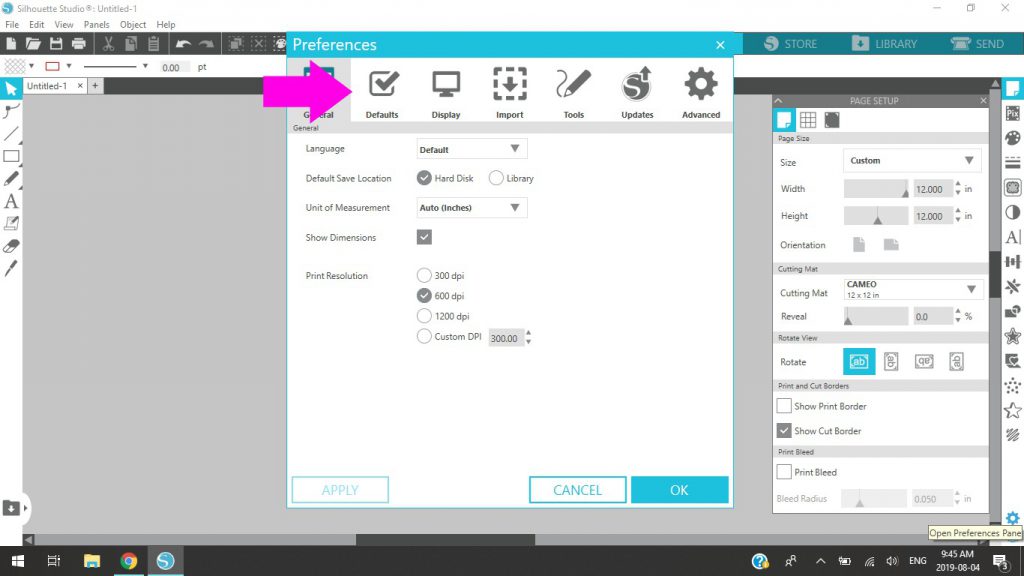Open the line color dropdown arrow
The image size is (1024, 576).
click(69, 67)
